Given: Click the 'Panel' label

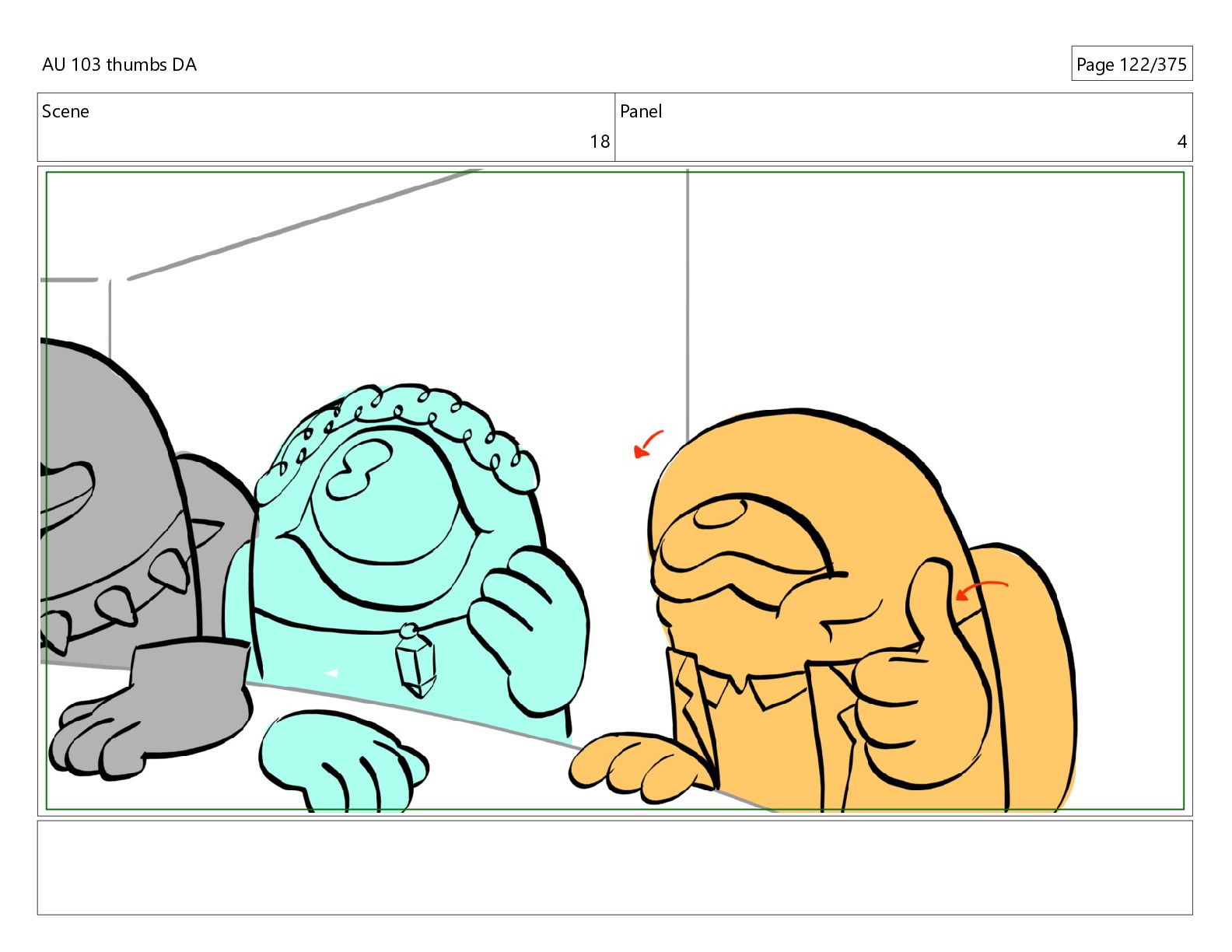Looking at the screenshot, I should point(641,111).
